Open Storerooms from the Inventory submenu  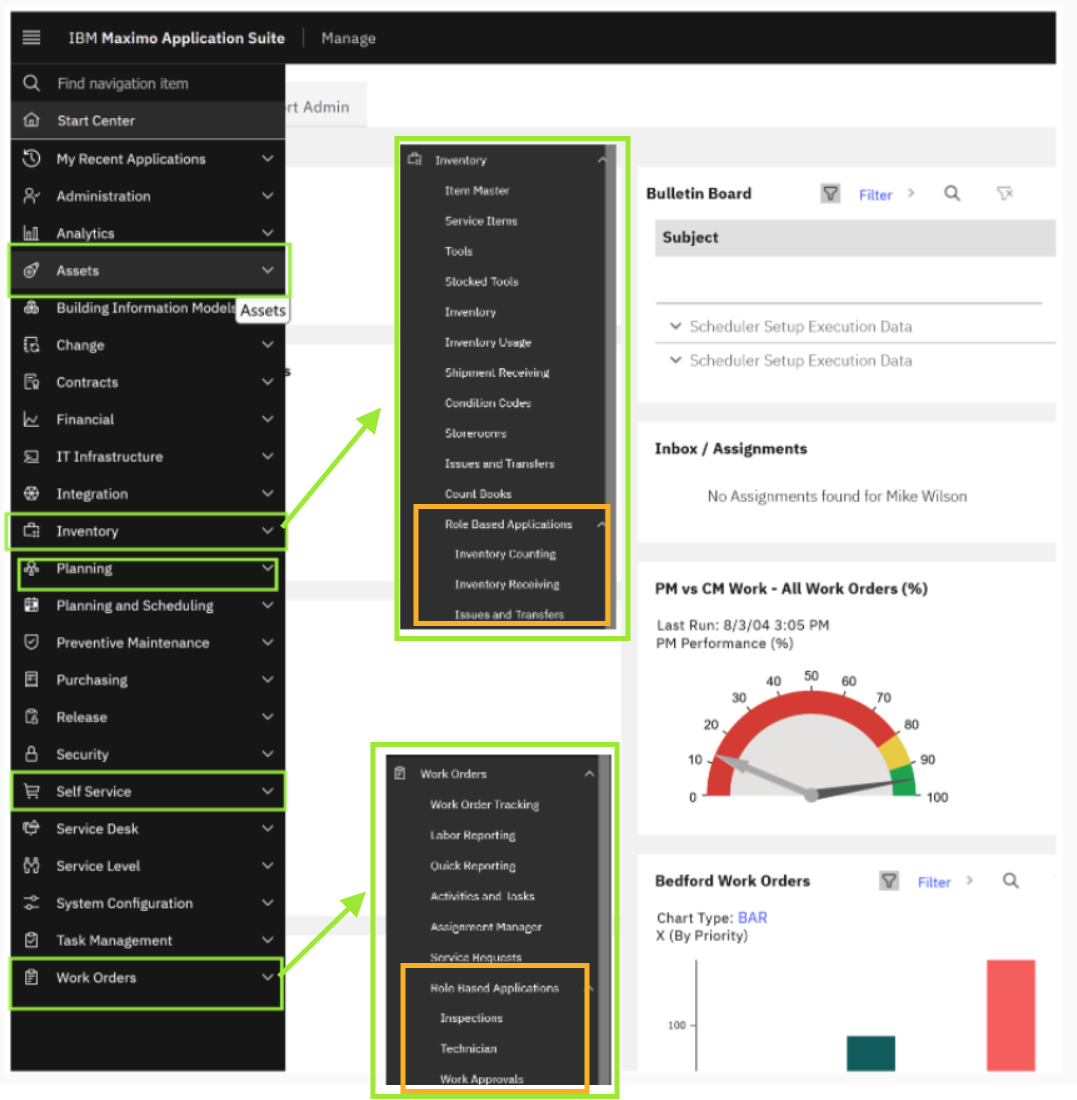(476, 434)
